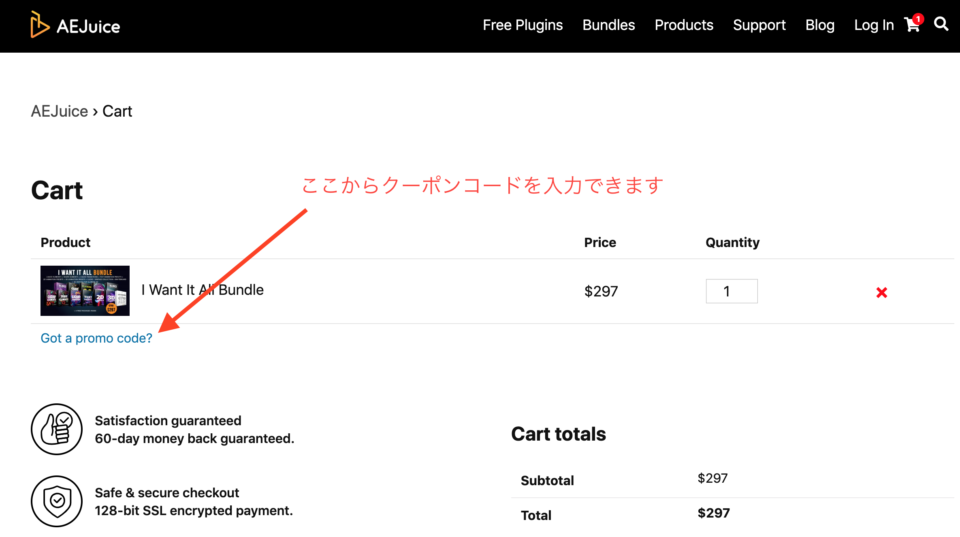Viewport: 960px width, 537px height.
Task: Click the AEJuice logo in header
Action: pos(75,25)
